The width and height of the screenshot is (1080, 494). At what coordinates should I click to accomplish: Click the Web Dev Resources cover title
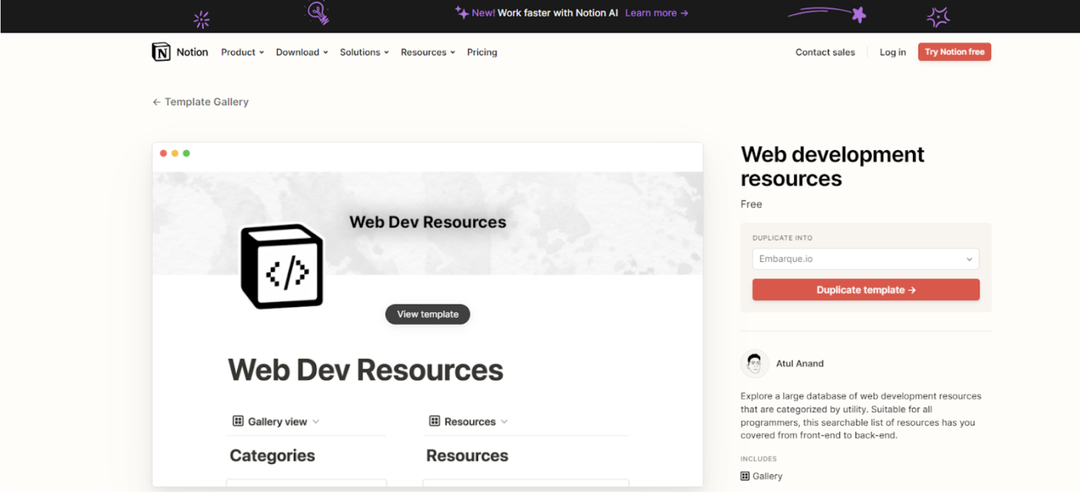click(428, 222)
